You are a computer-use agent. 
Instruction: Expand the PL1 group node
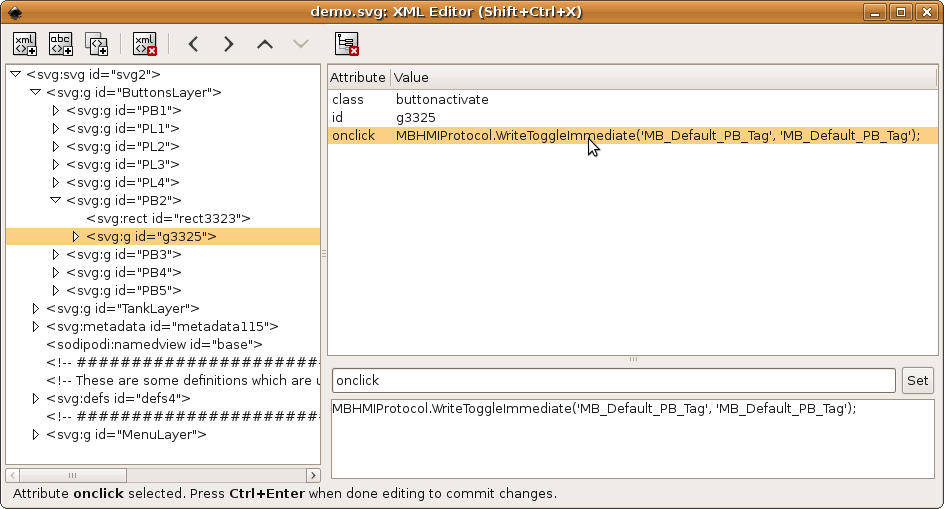(55, 128)
